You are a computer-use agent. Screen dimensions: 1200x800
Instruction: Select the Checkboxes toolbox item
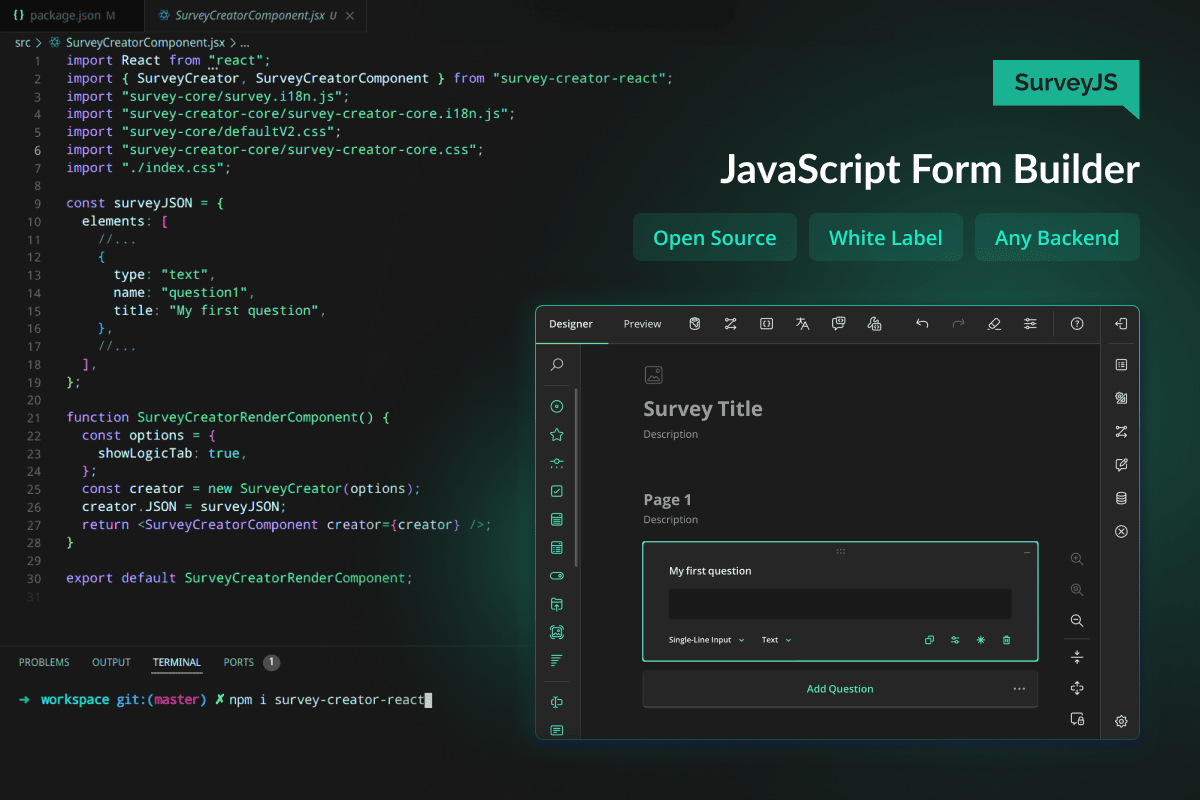[557, 491]
